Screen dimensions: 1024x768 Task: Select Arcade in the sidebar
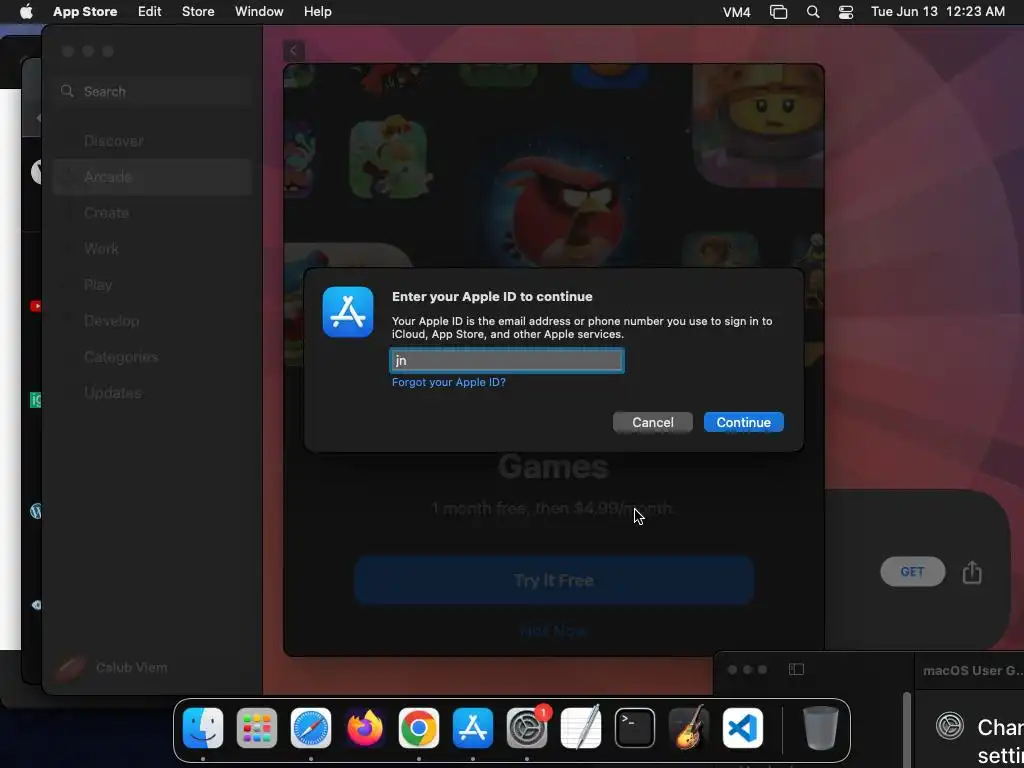153,177
